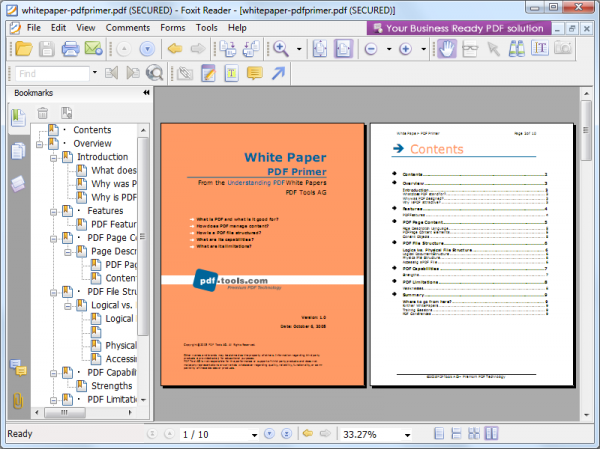Open the Comments menu

click(x=128, y=27)
